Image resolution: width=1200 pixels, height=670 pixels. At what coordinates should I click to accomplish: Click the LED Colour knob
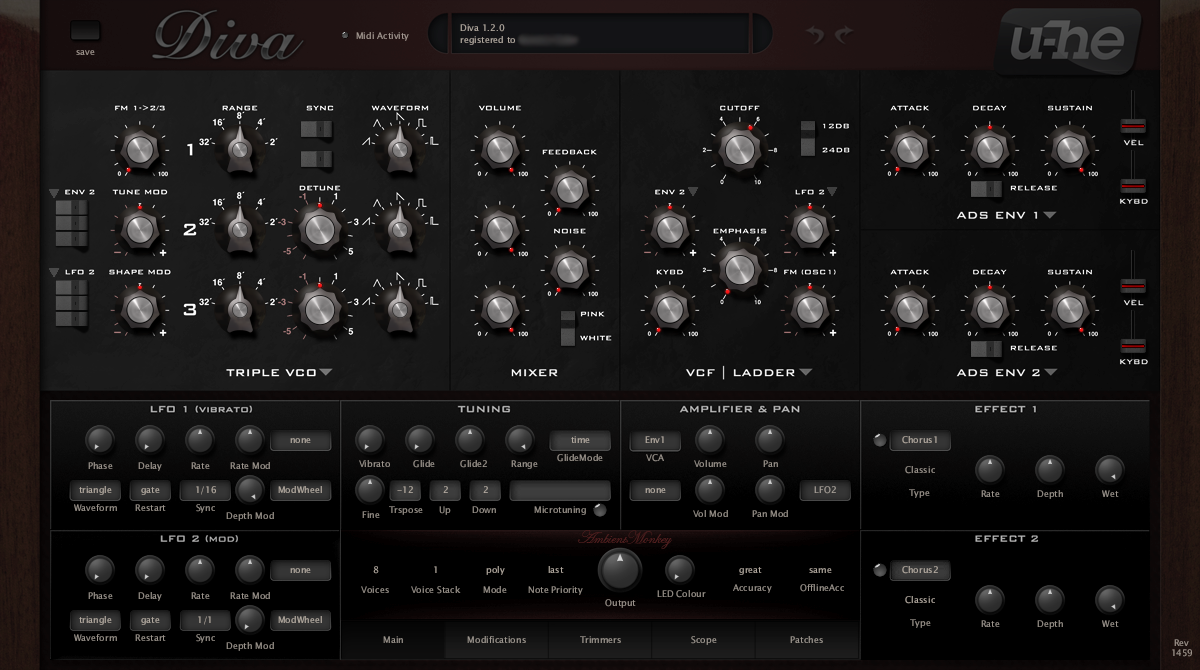tap(679, 570)
